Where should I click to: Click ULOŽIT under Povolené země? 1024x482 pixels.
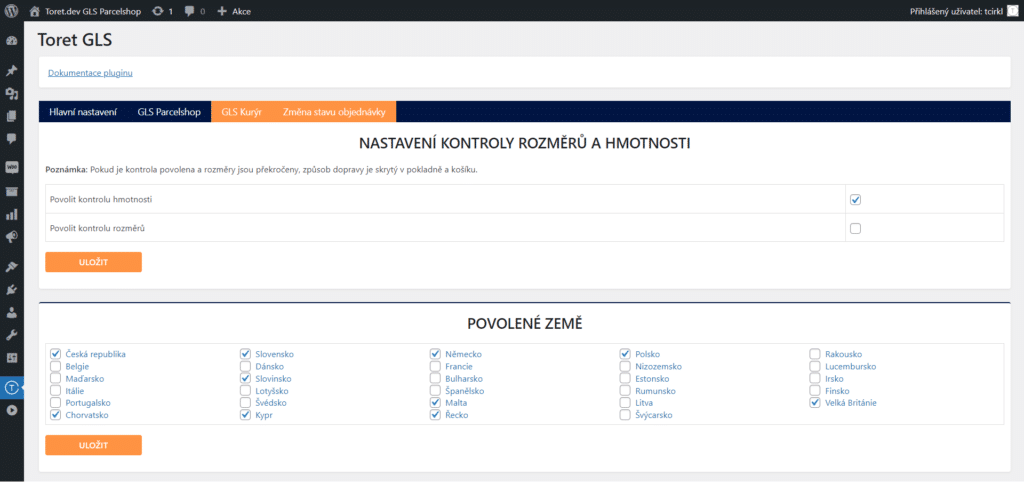(93, 445)
